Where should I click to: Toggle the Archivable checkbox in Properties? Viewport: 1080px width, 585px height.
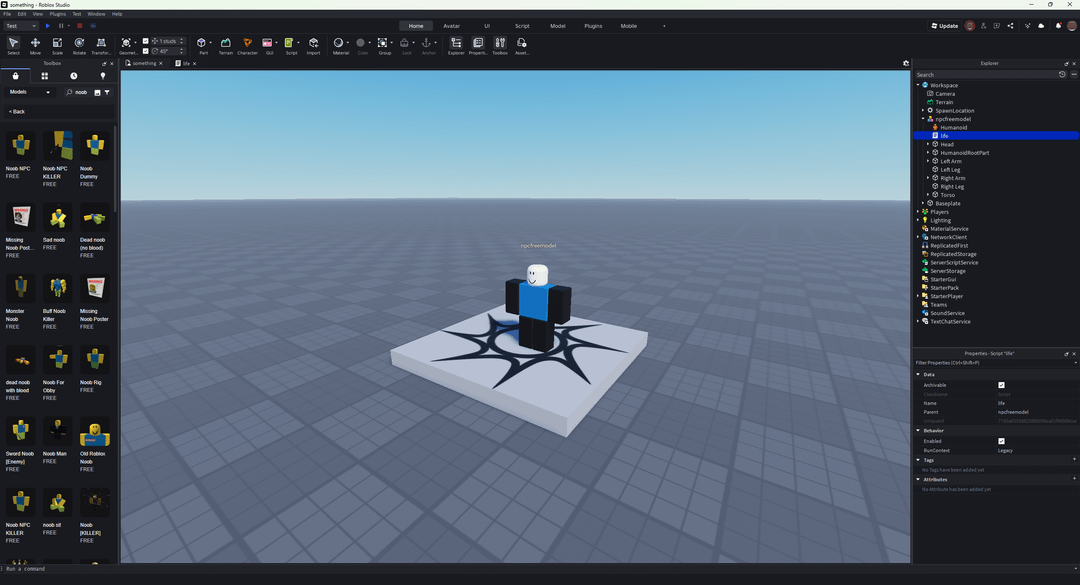click(x=1001, y=385)
